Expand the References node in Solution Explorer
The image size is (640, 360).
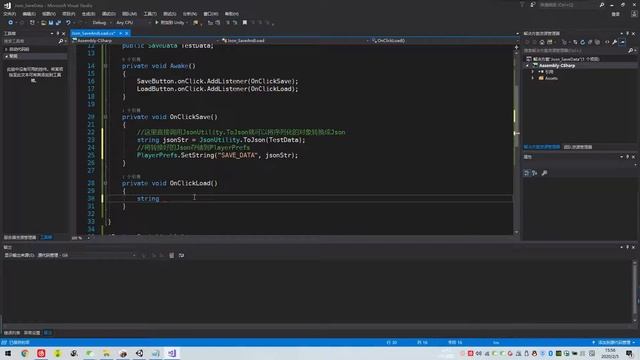tap(533, 72)
